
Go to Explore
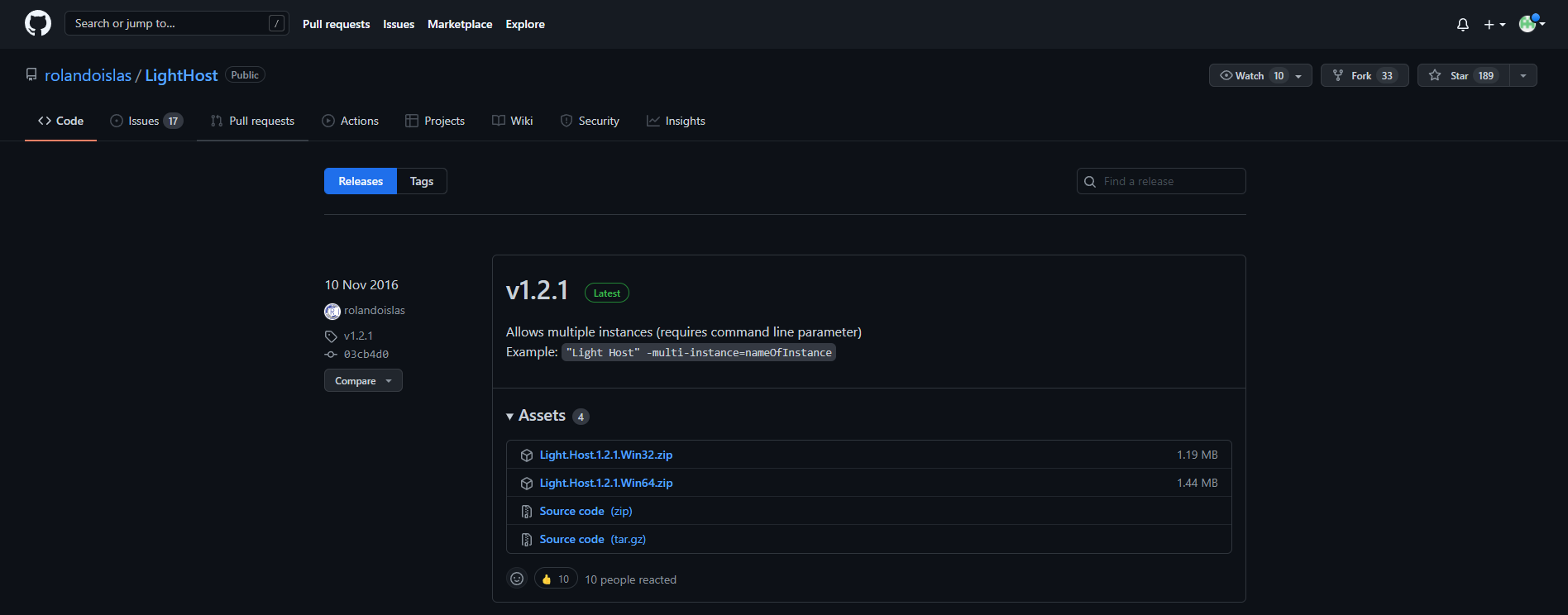click(x=525, y=24)
